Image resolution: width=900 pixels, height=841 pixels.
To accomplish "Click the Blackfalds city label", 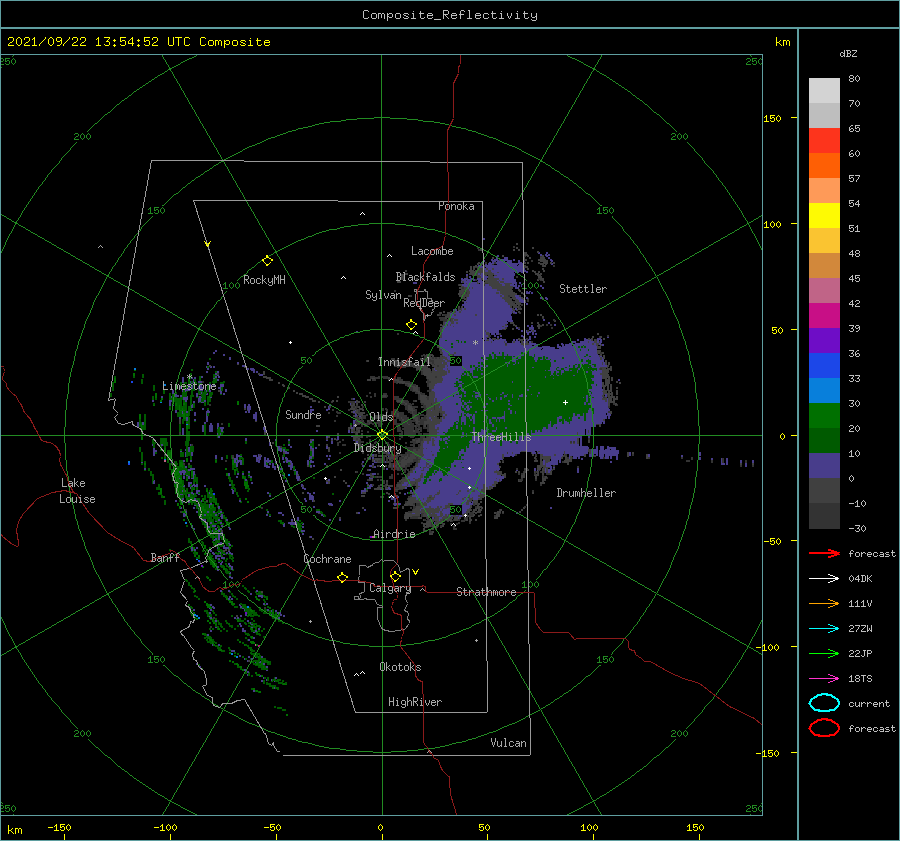I will click(x=425, y=277).
